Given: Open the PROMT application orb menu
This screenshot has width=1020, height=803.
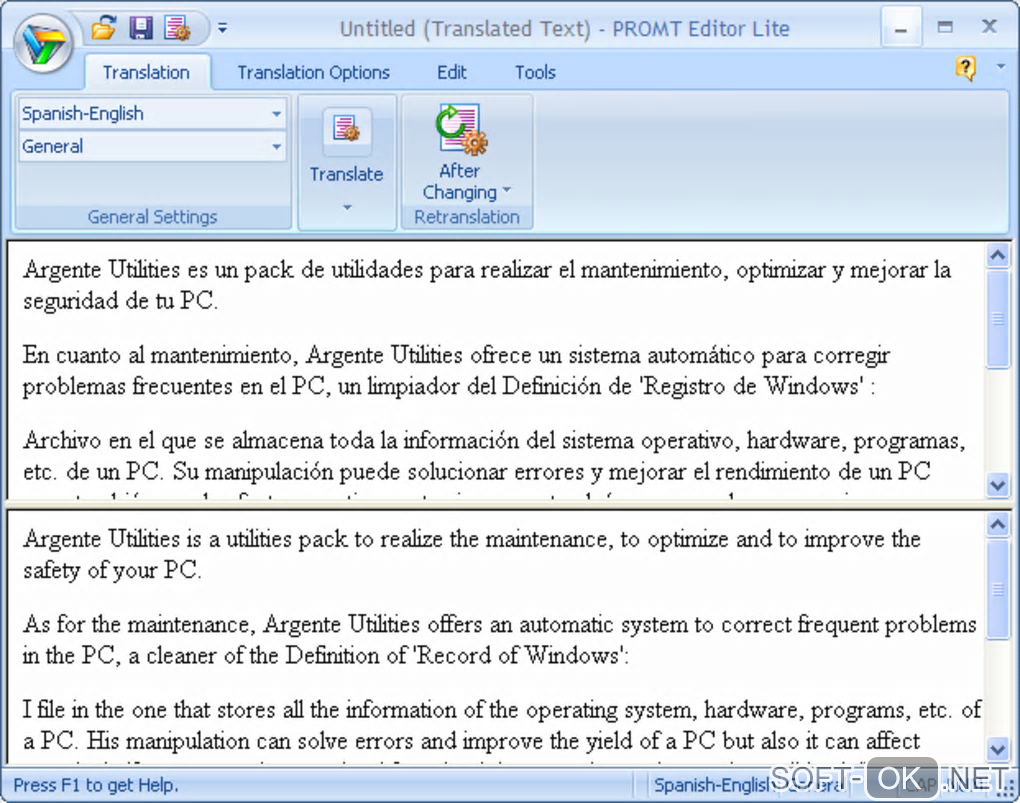Looking at the screenshot, I should (43, 43).
